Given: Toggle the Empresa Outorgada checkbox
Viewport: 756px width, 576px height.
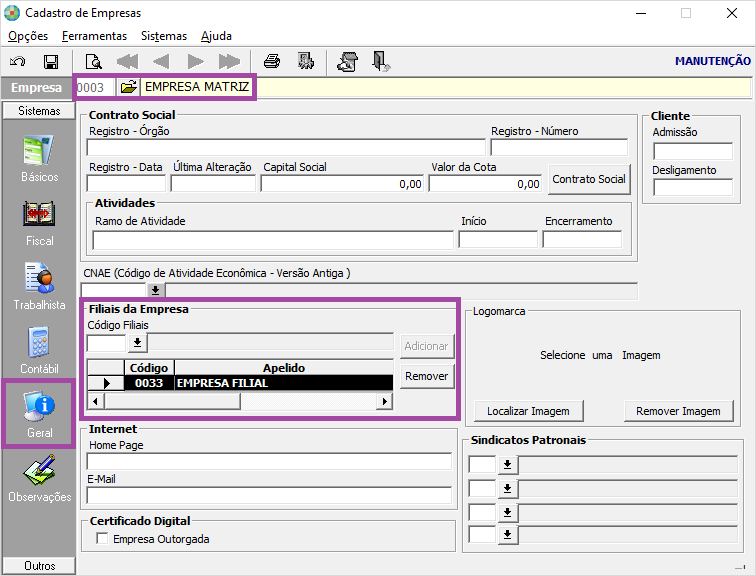Looking at the screenshot, I should click(x=102, y=538).
